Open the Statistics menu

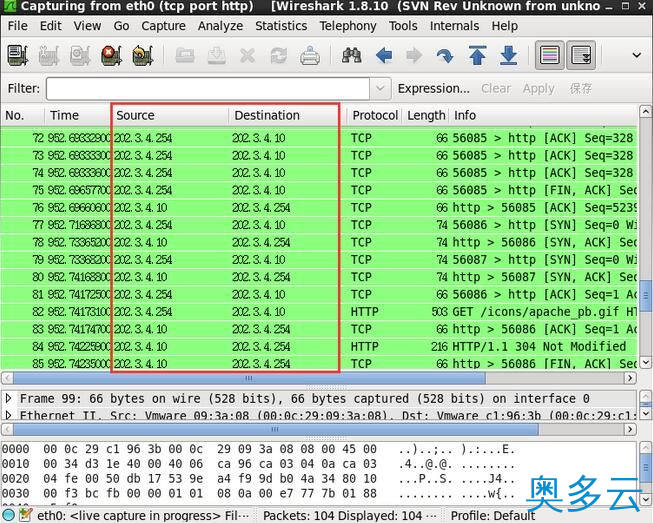[281, 26]
